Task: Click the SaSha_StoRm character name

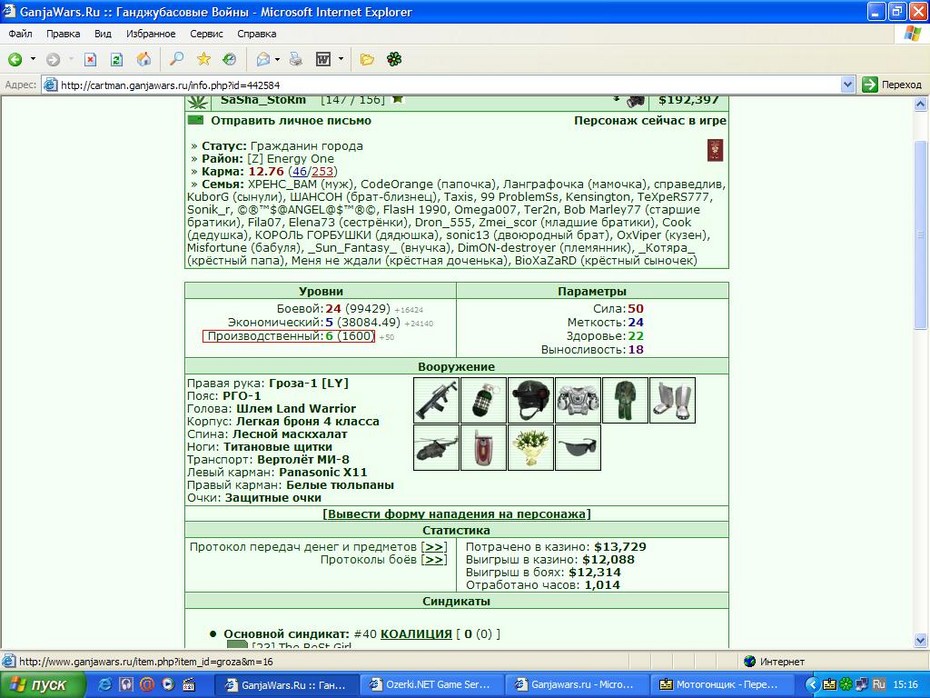Action: coord(263,100)
